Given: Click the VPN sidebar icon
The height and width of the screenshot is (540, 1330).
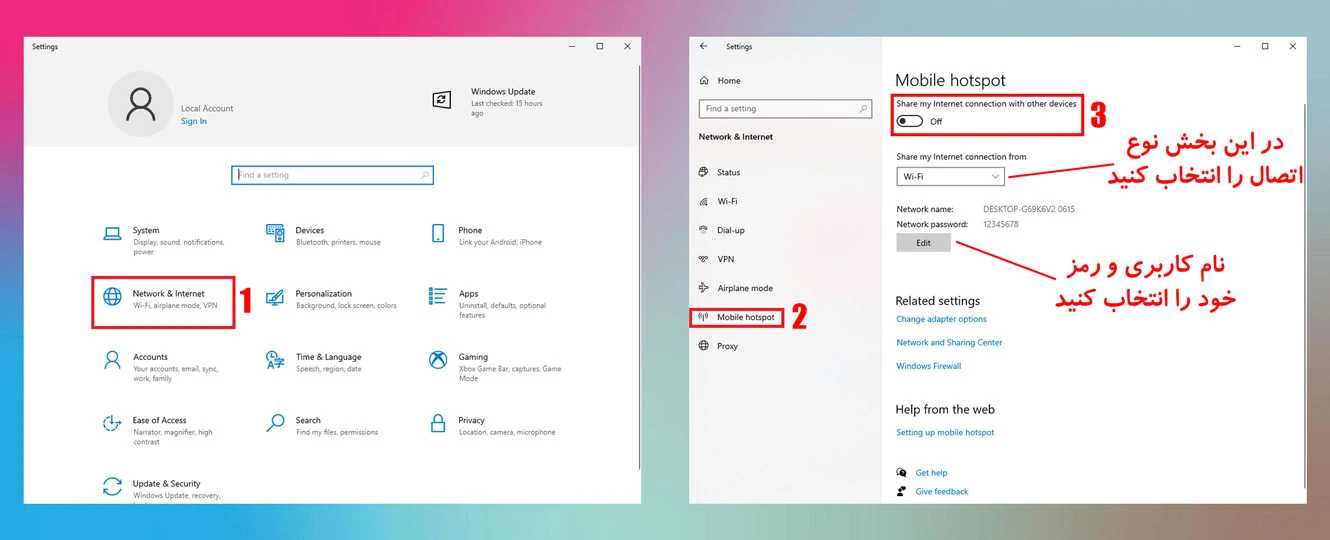Looking at the screenshot, I should [x=704, y=259].
